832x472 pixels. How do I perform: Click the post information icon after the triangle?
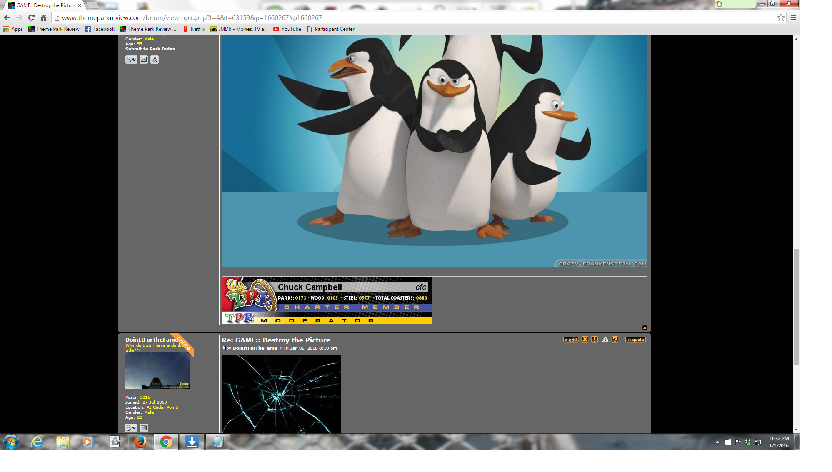click(x=615, y=339)
